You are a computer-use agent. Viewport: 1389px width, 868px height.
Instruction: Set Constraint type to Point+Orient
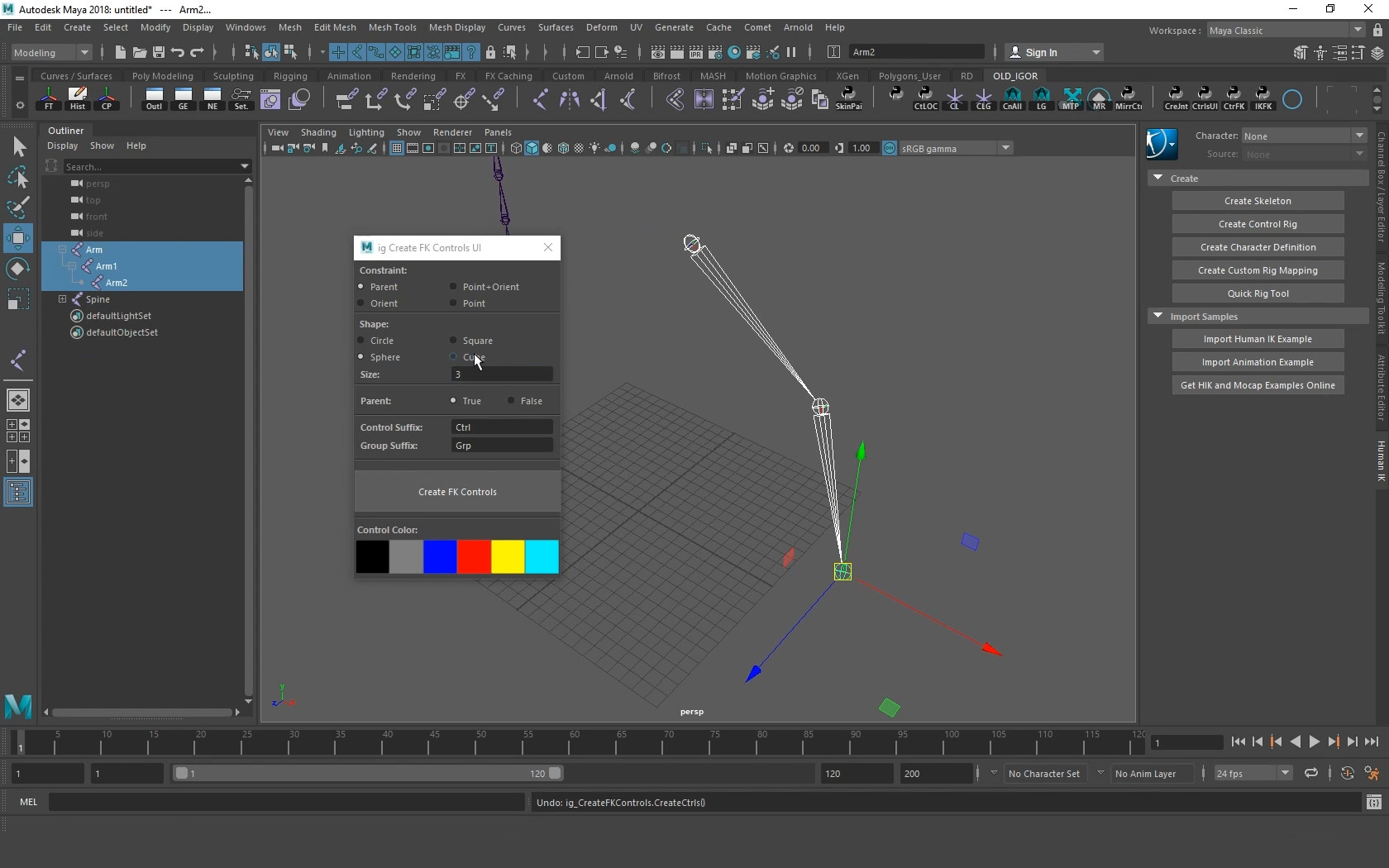[x=452, y=287]
